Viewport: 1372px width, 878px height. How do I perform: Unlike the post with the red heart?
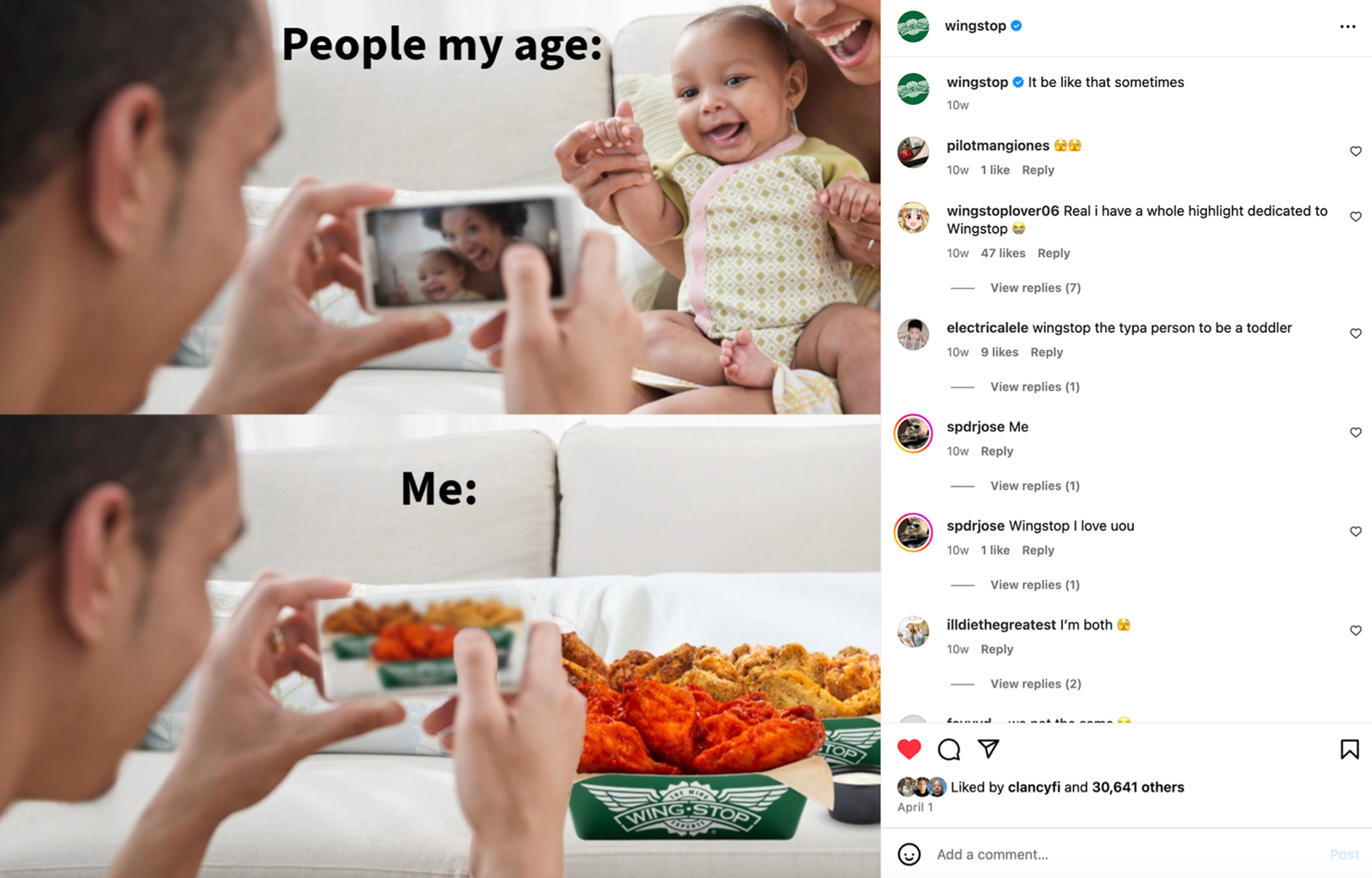point(909,749)
